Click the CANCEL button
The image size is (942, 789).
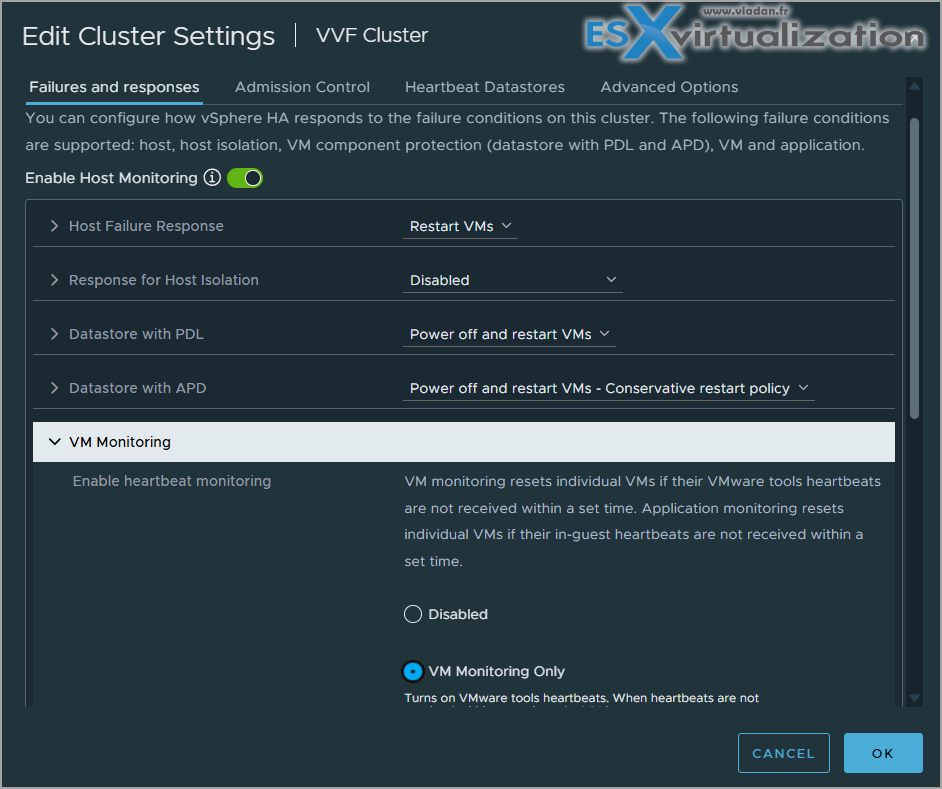coord(783,753)
